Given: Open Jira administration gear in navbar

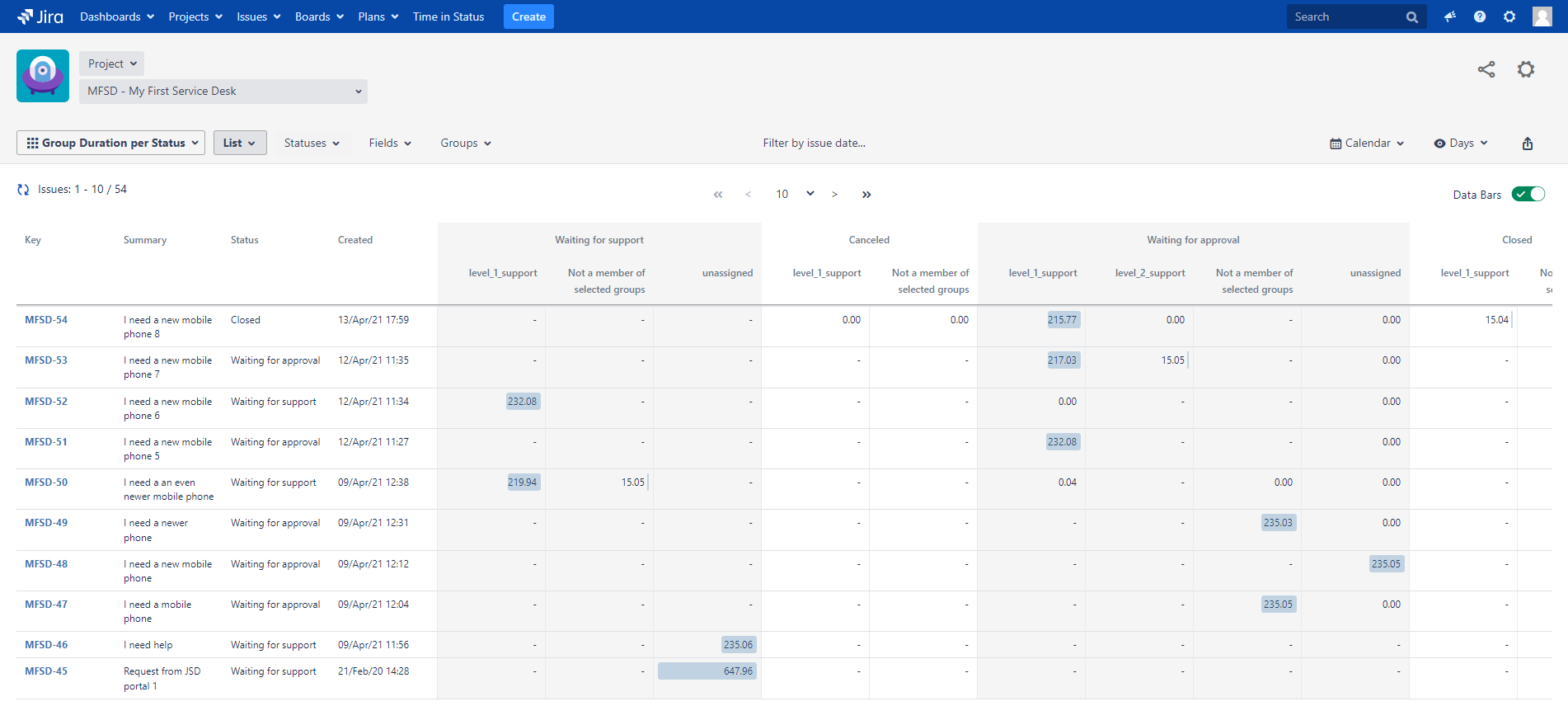Looking at the screenshot, I should (1509, 16).
